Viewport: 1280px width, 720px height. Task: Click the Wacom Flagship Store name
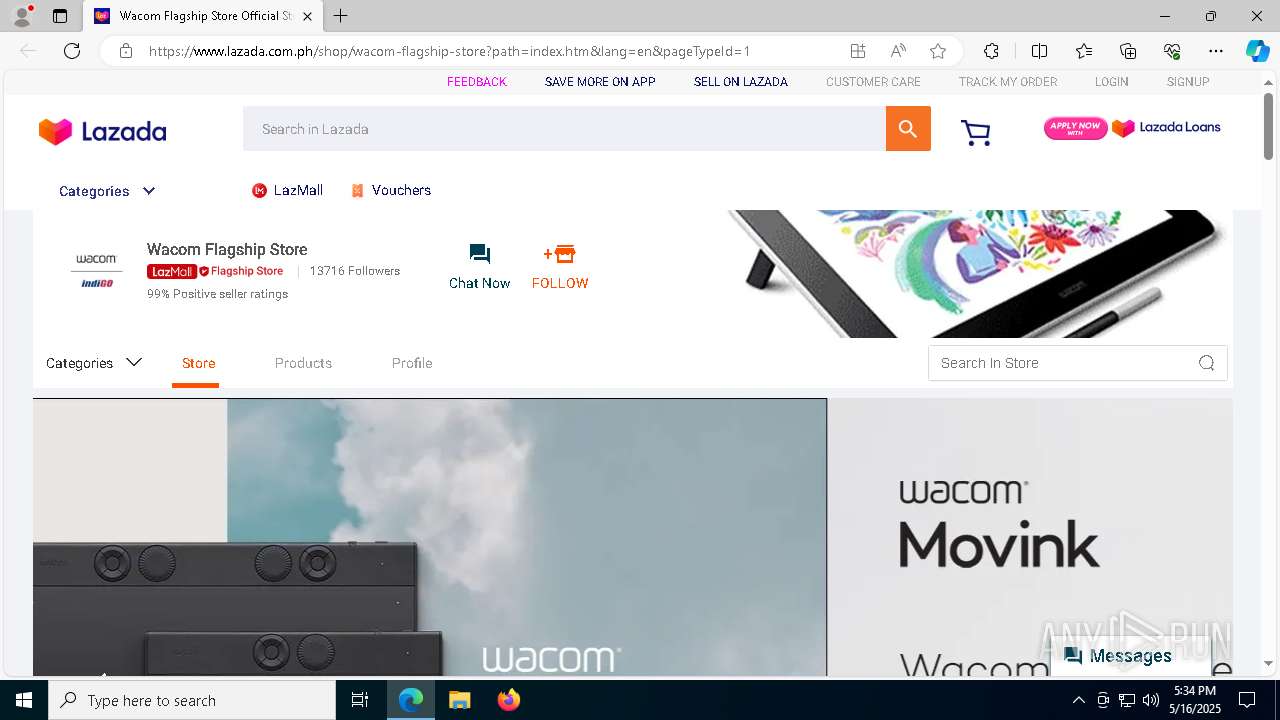pyautogui.click(x=227, y=250)
